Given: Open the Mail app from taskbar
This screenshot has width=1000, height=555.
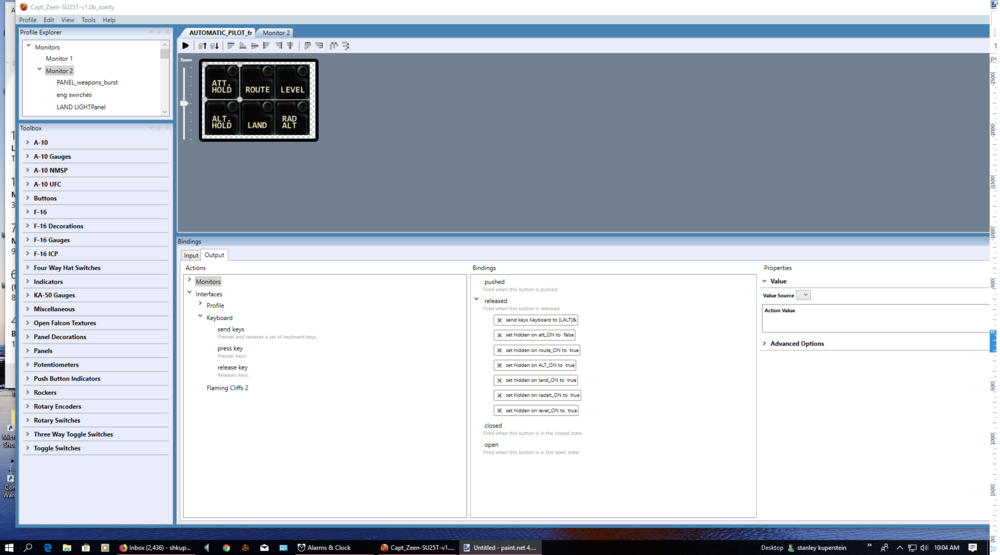Looking at the screenshot, I should click(x=264, y=547).
